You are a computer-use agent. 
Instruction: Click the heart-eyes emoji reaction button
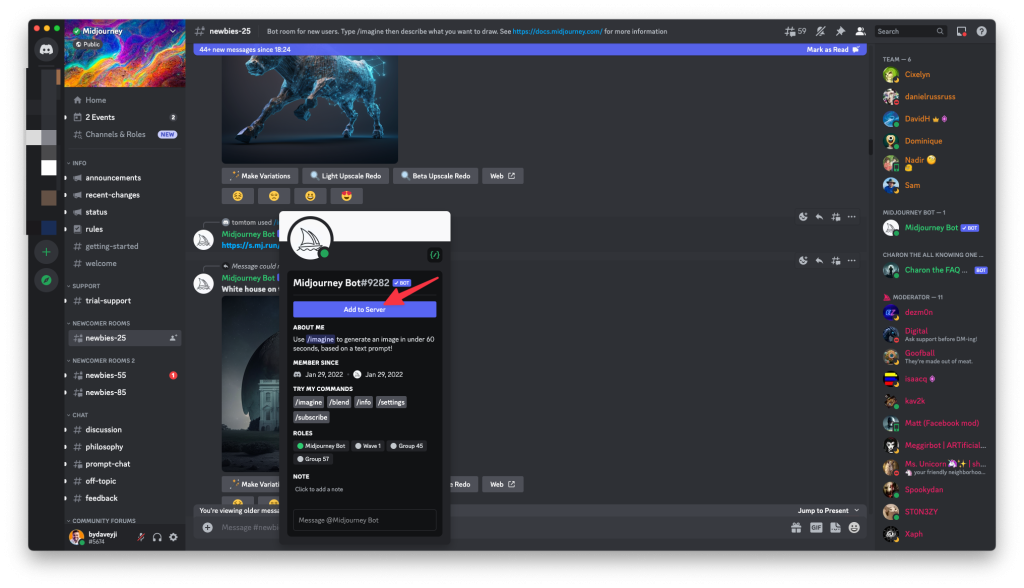click(x=346, y=196)
